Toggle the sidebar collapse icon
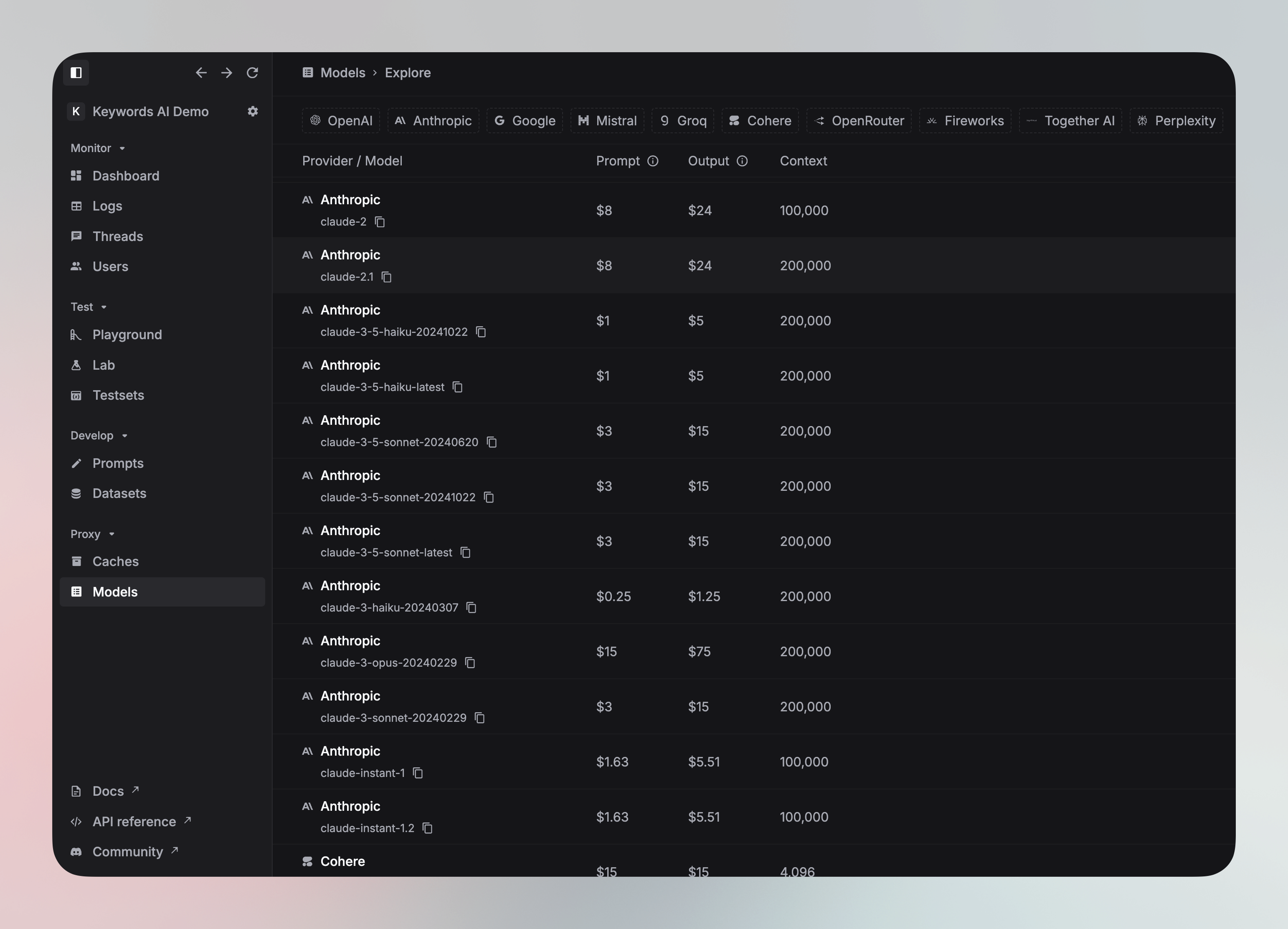Viewport: 1288px width, 929px height. (76, 73)
